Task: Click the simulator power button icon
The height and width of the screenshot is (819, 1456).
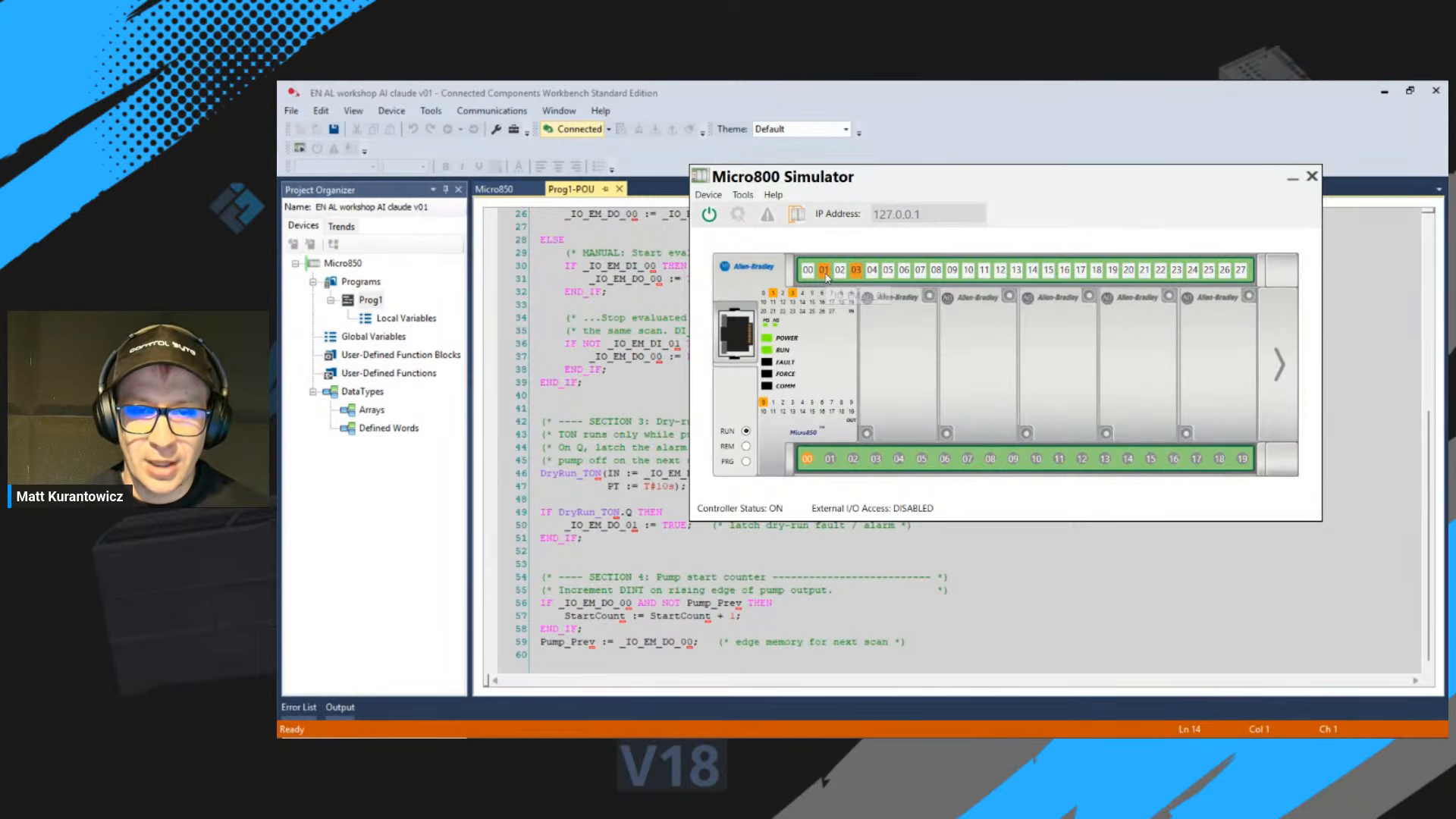Action: (709, 215)
